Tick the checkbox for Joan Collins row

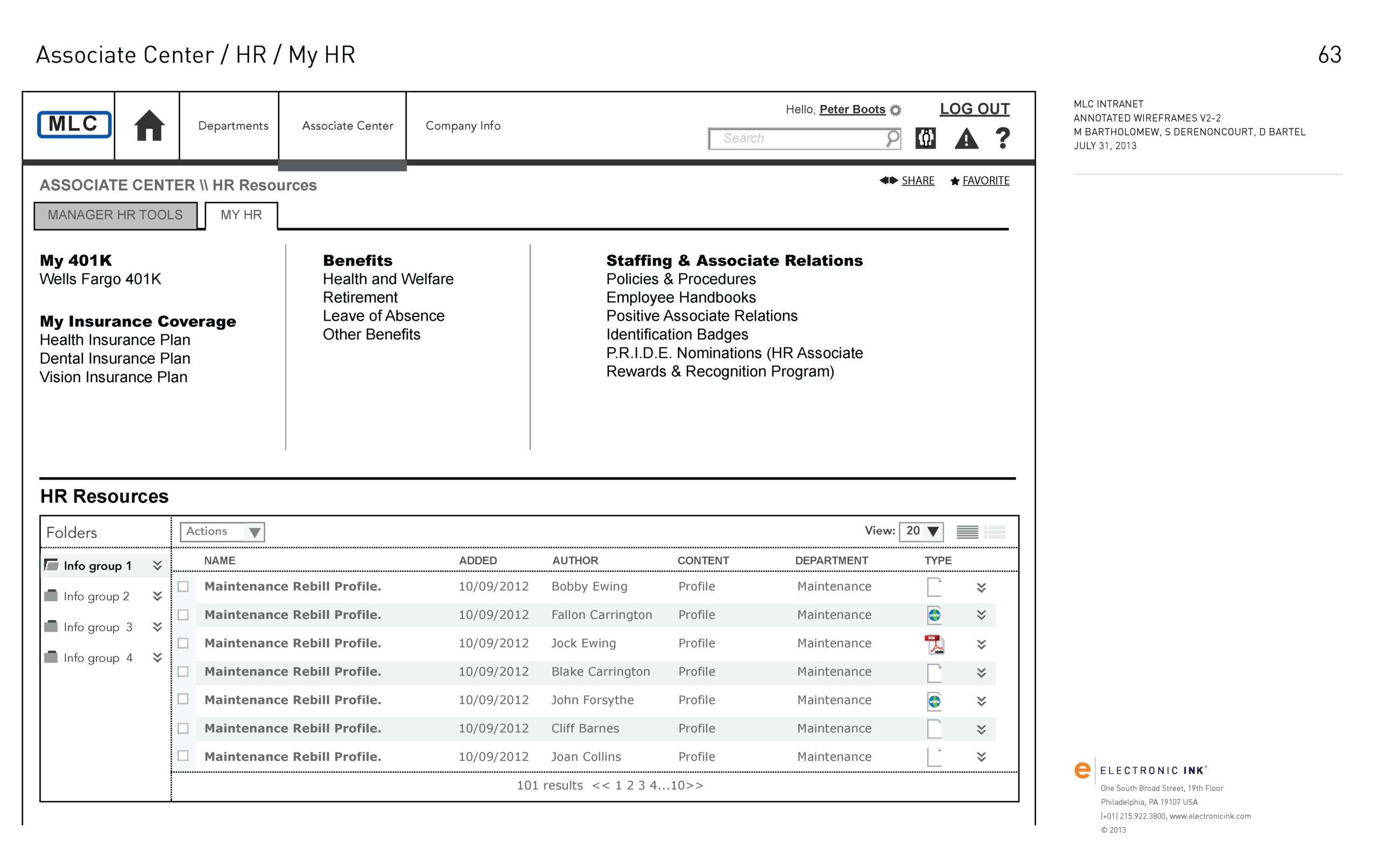point(183,756)
